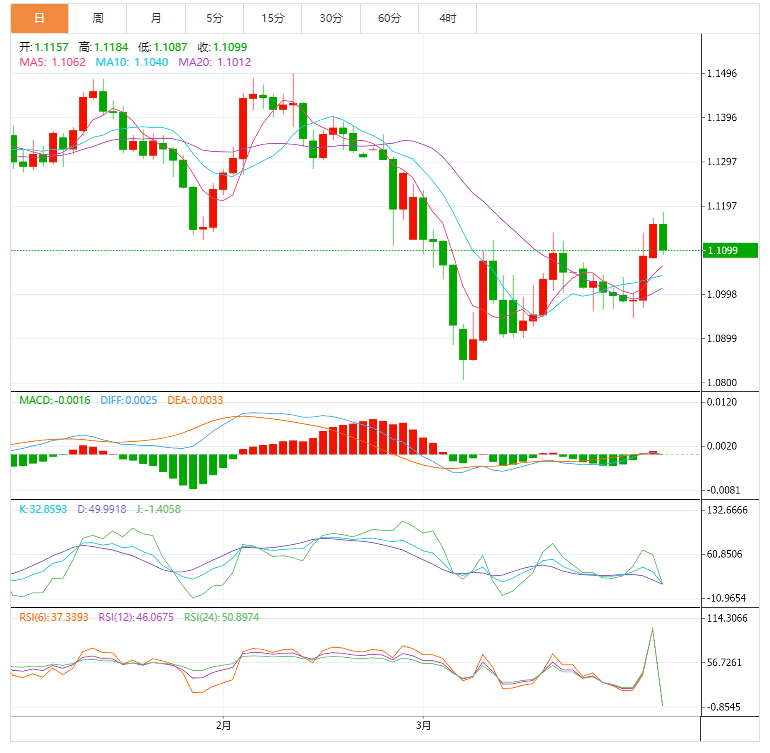Click the DIFF: 0.0025 indicator label
The image size is (770, 753).
[129, 400]
